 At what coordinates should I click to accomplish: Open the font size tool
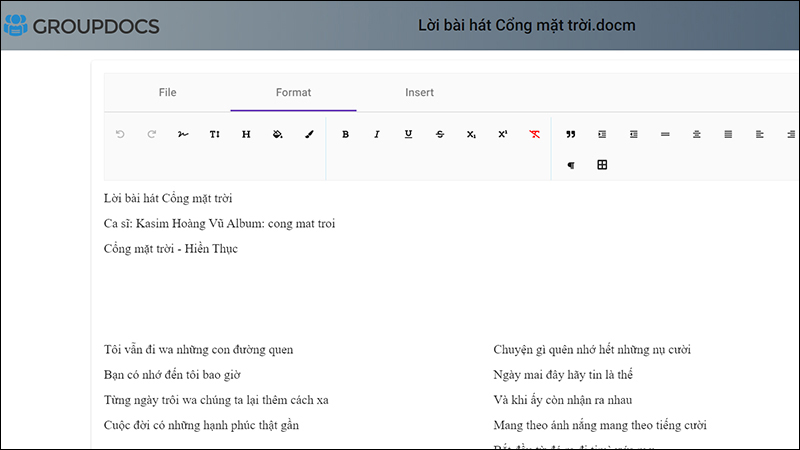point(215,134)
